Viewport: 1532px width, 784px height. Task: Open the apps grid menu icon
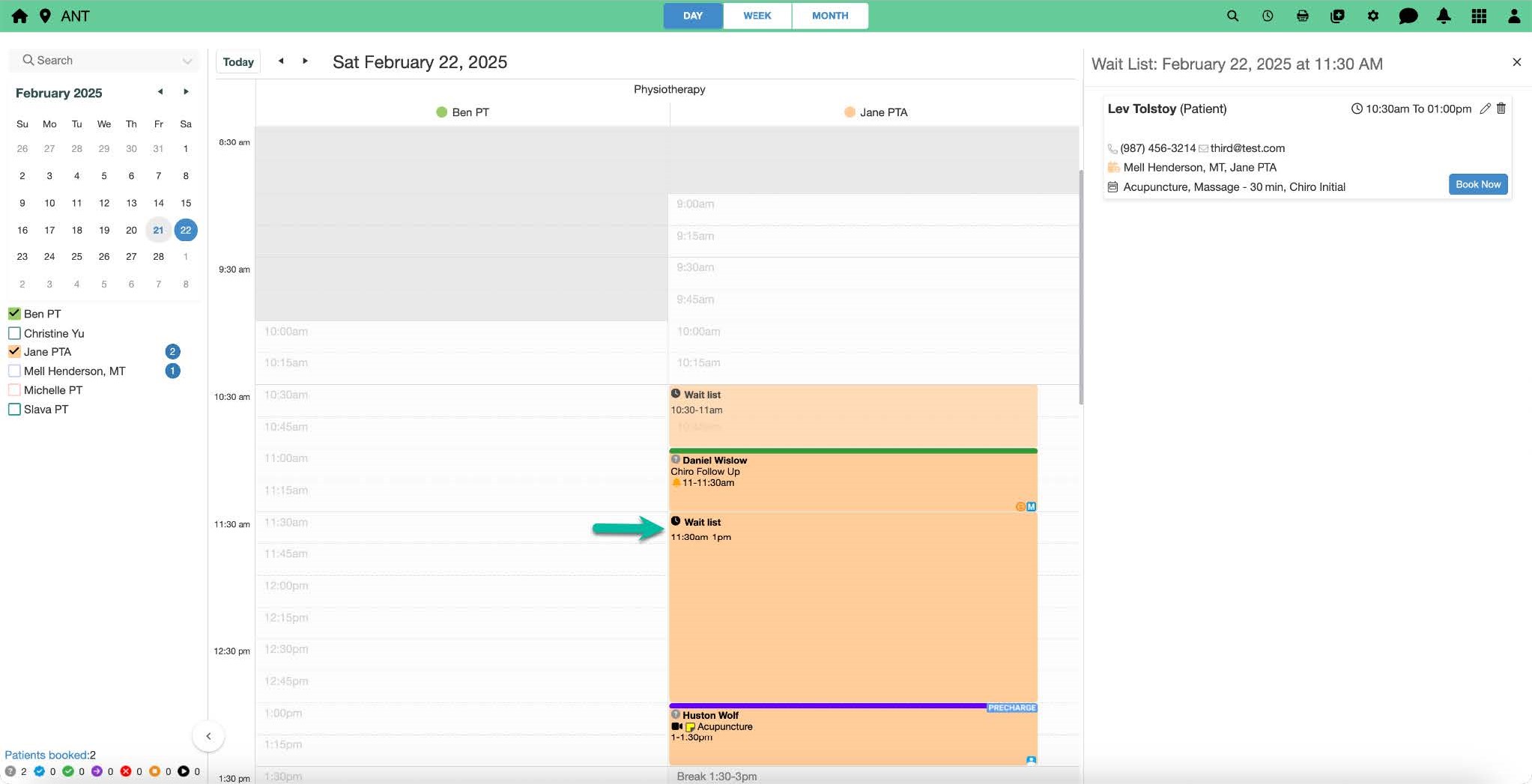tap(1479, 16)
